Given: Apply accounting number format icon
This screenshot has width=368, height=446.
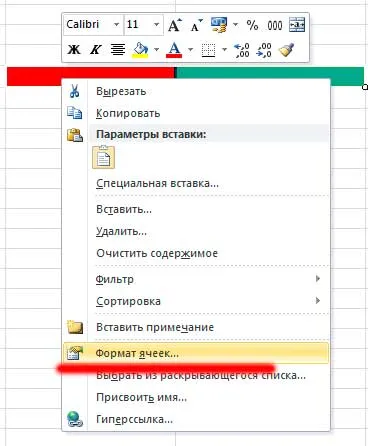Looking at the screenshot, I should [x=219, y=25].
